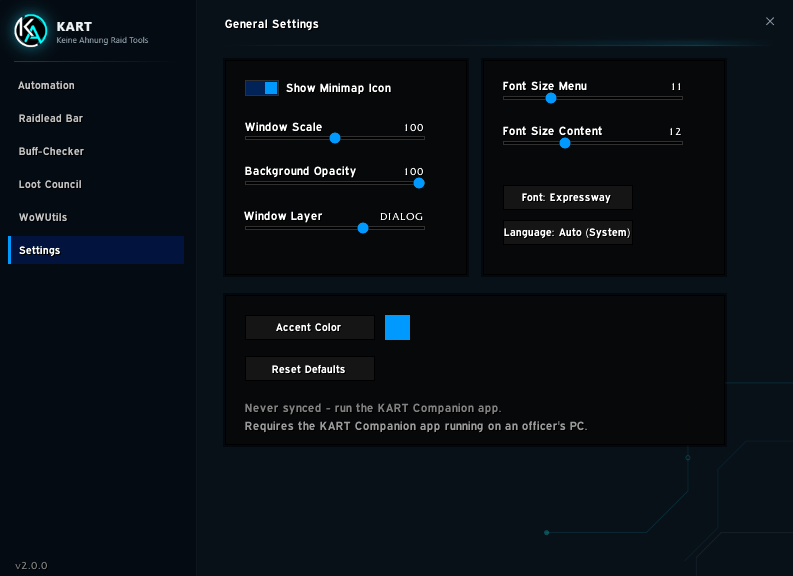The width and height of the screenshot is (793, 576).
Task: Click the Reset Defaults button
Action: click(310, 369)
